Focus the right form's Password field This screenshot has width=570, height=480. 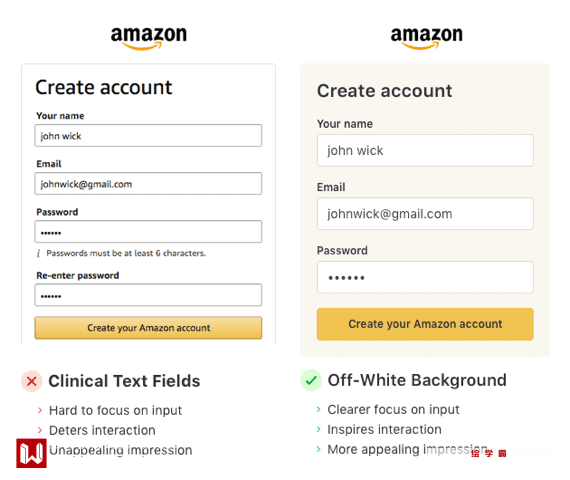[425, 277]
